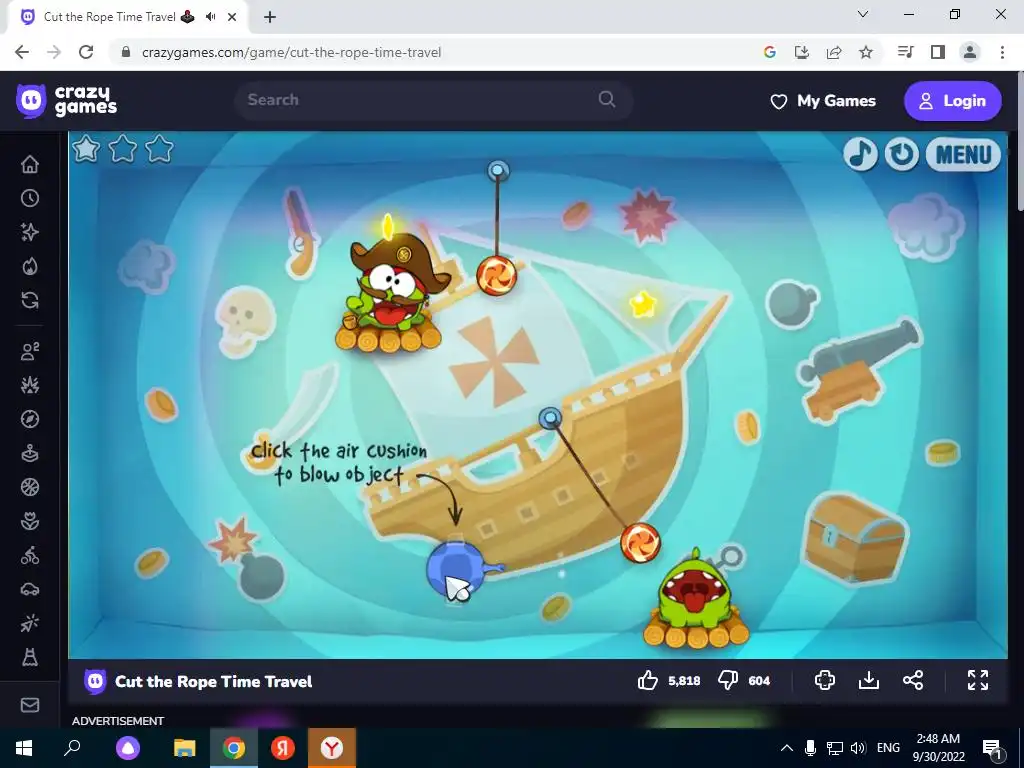Screen dimensions: 1024x768
Task: Open File Explorer from taskbar
Action: tap(185, 748)
